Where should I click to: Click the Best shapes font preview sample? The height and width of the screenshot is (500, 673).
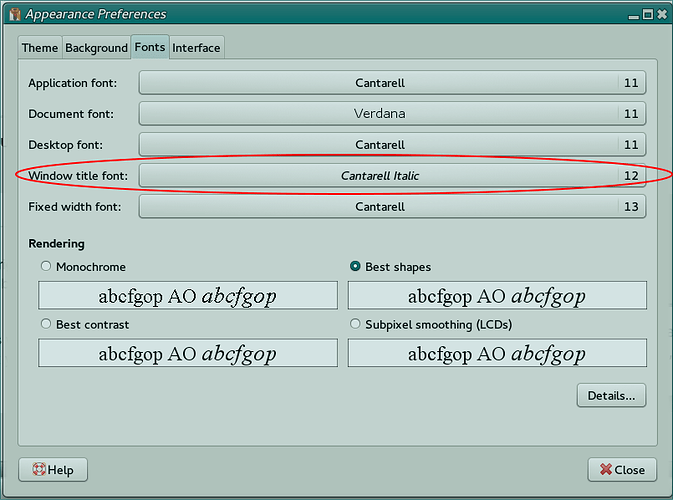point(497,295)
